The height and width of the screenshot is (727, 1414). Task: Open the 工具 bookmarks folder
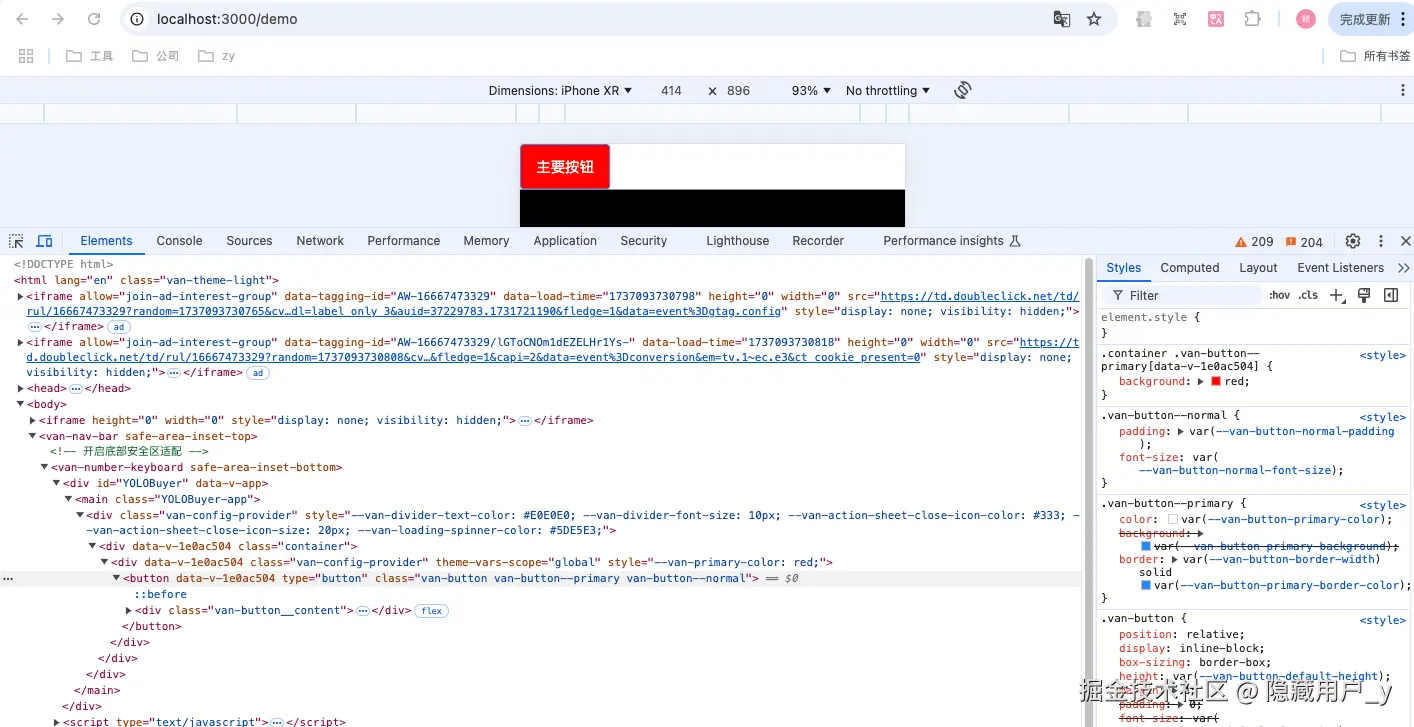point(90,56)
